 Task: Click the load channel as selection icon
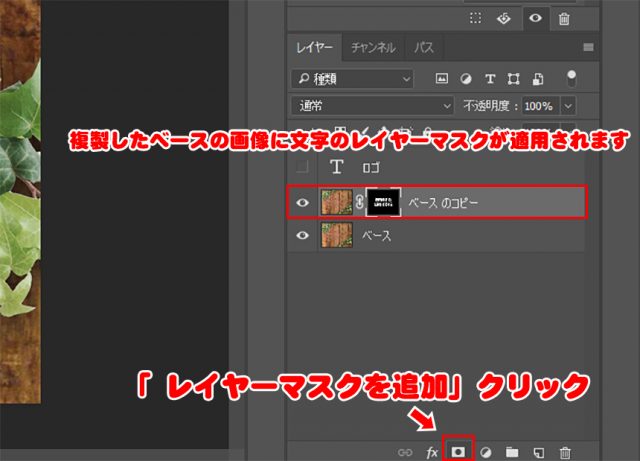[476, 18]
